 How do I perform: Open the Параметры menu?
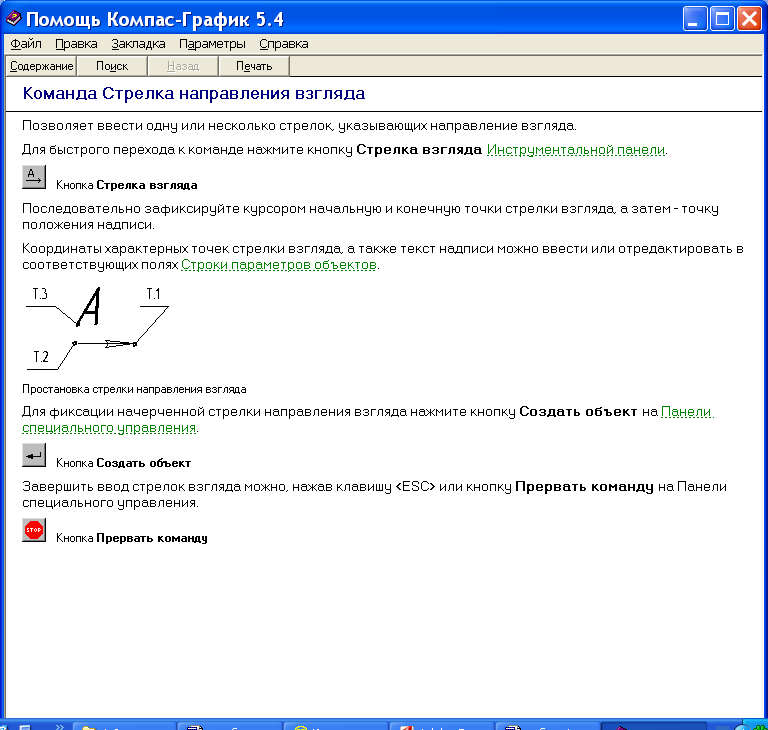tap(212, 44)
